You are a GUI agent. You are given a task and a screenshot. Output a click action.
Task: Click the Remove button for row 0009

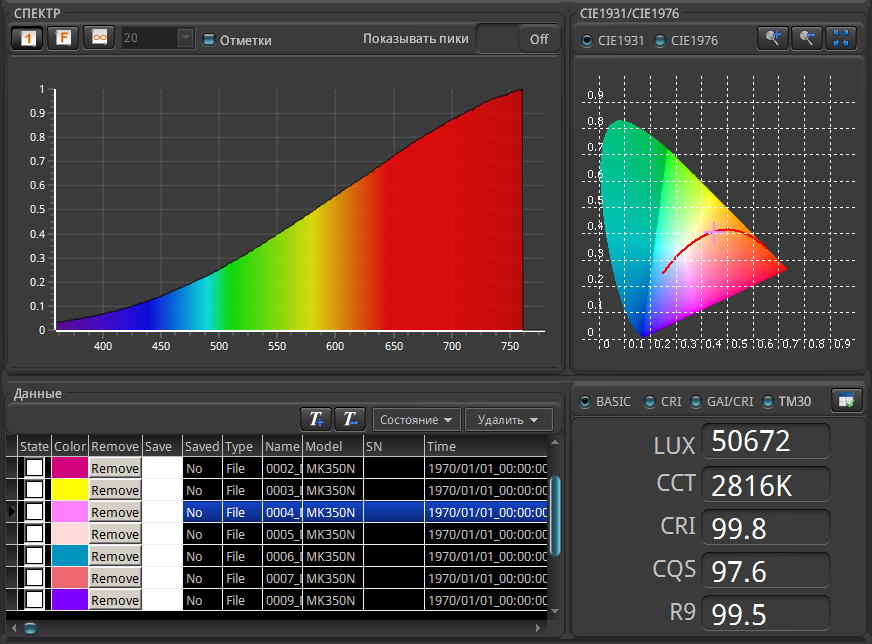115,600
